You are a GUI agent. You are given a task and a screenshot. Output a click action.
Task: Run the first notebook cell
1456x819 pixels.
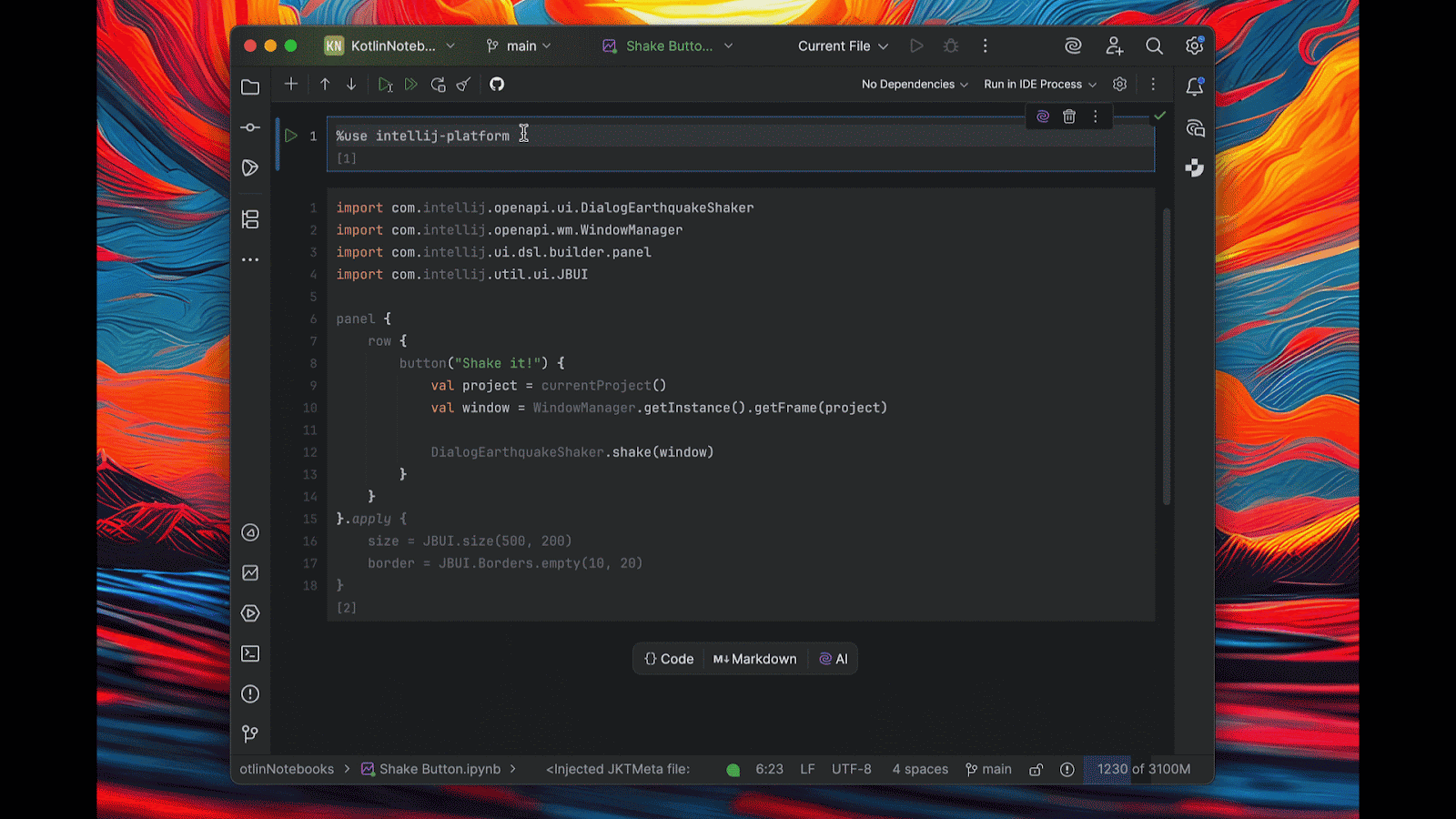[x=291, y=136]
